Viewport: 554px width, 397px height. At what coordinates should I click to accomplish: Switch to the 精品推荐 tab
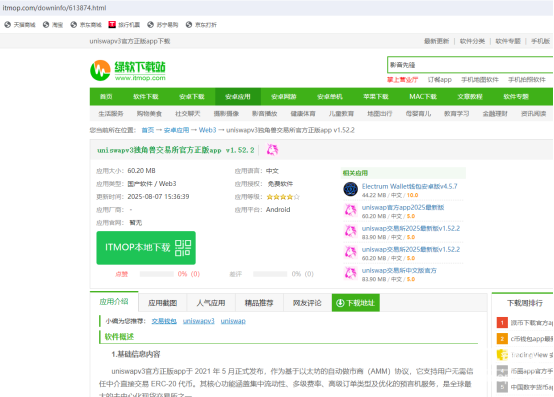[x=259, y=303]
